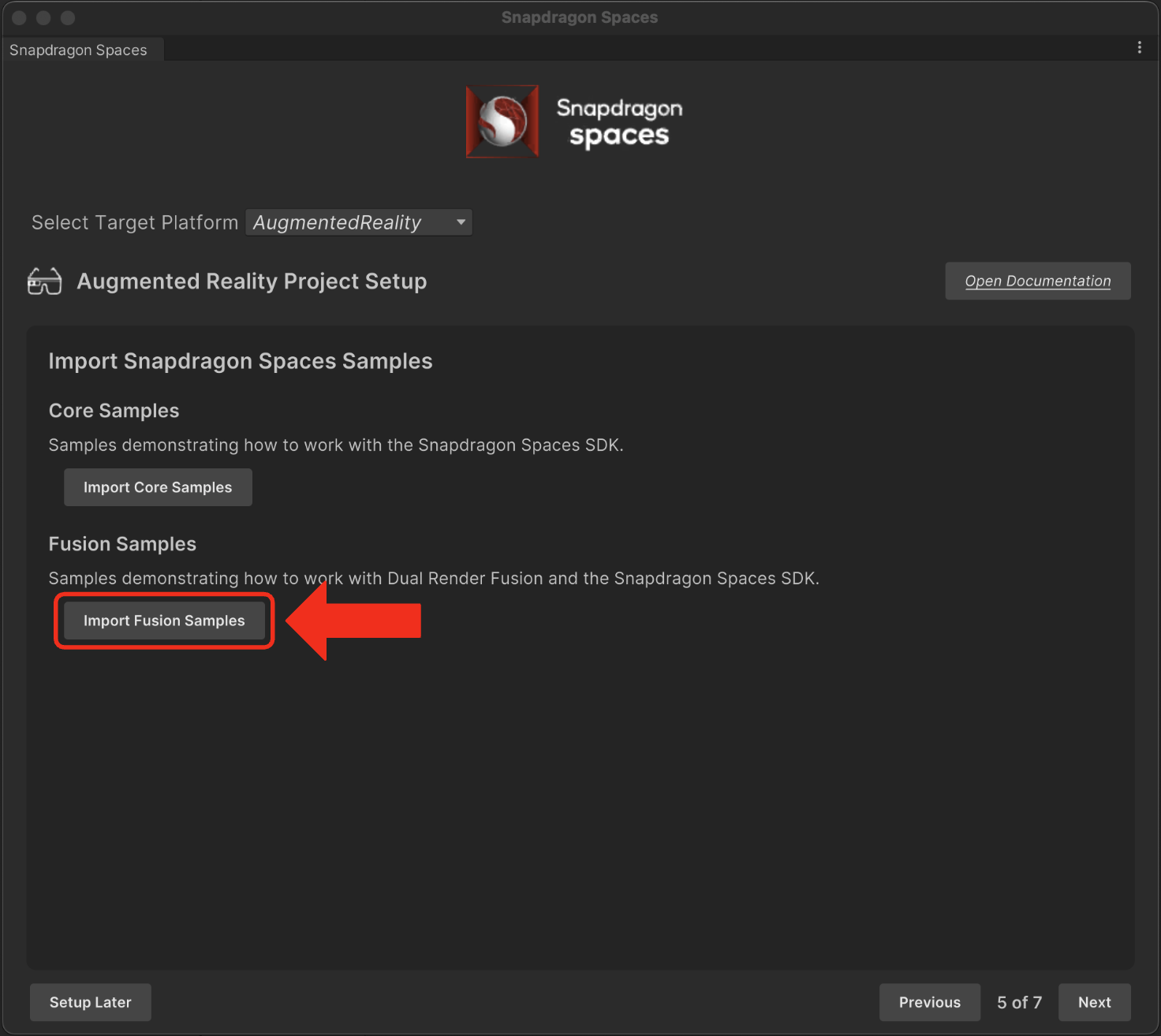Viewport: 1161px width, 1036px height.
Task: Click the '5 of 7' page indicator
Action: coord(1019,1002)
